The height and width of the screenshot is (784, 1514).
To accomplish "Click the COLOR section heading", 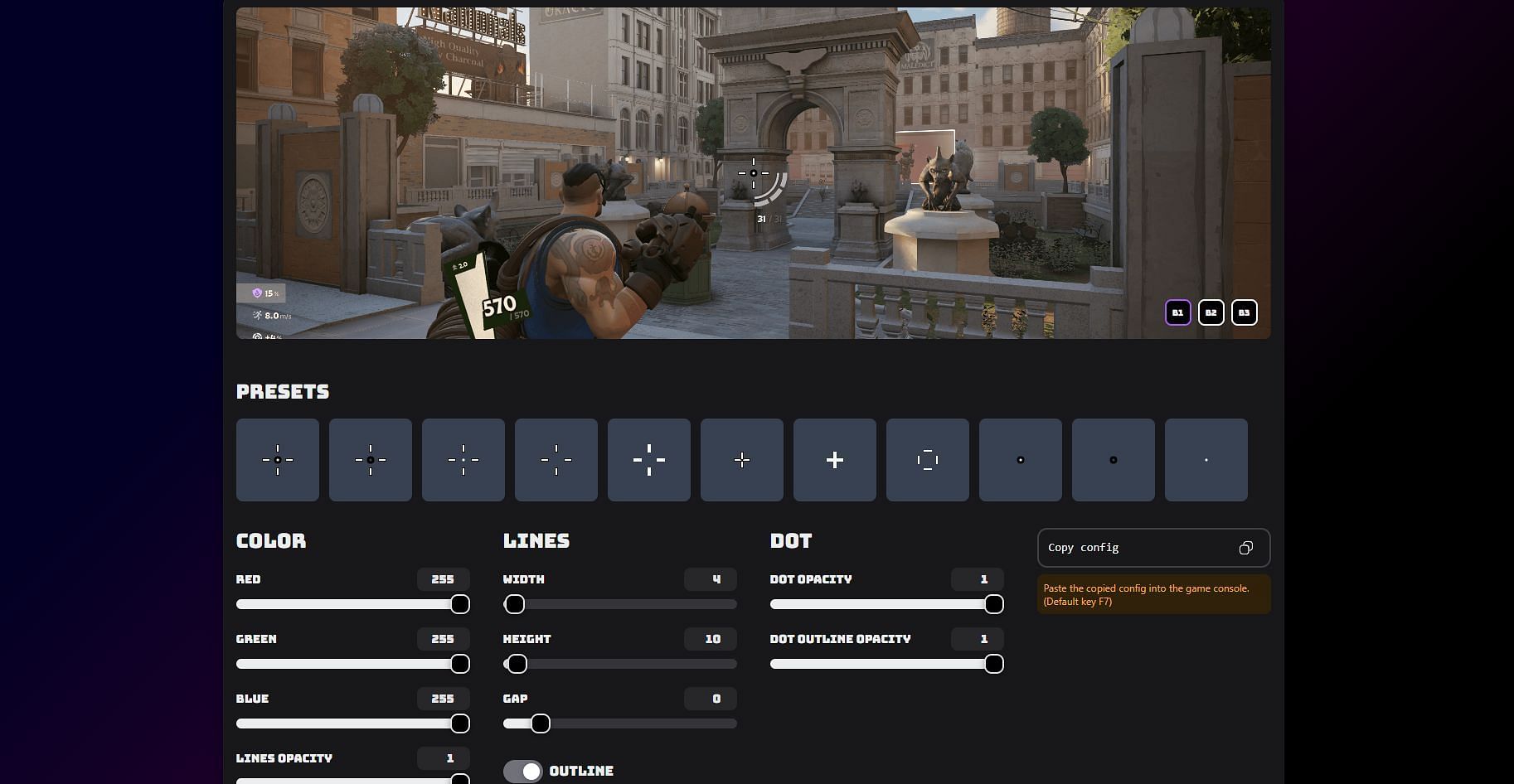I will point(271,541).
